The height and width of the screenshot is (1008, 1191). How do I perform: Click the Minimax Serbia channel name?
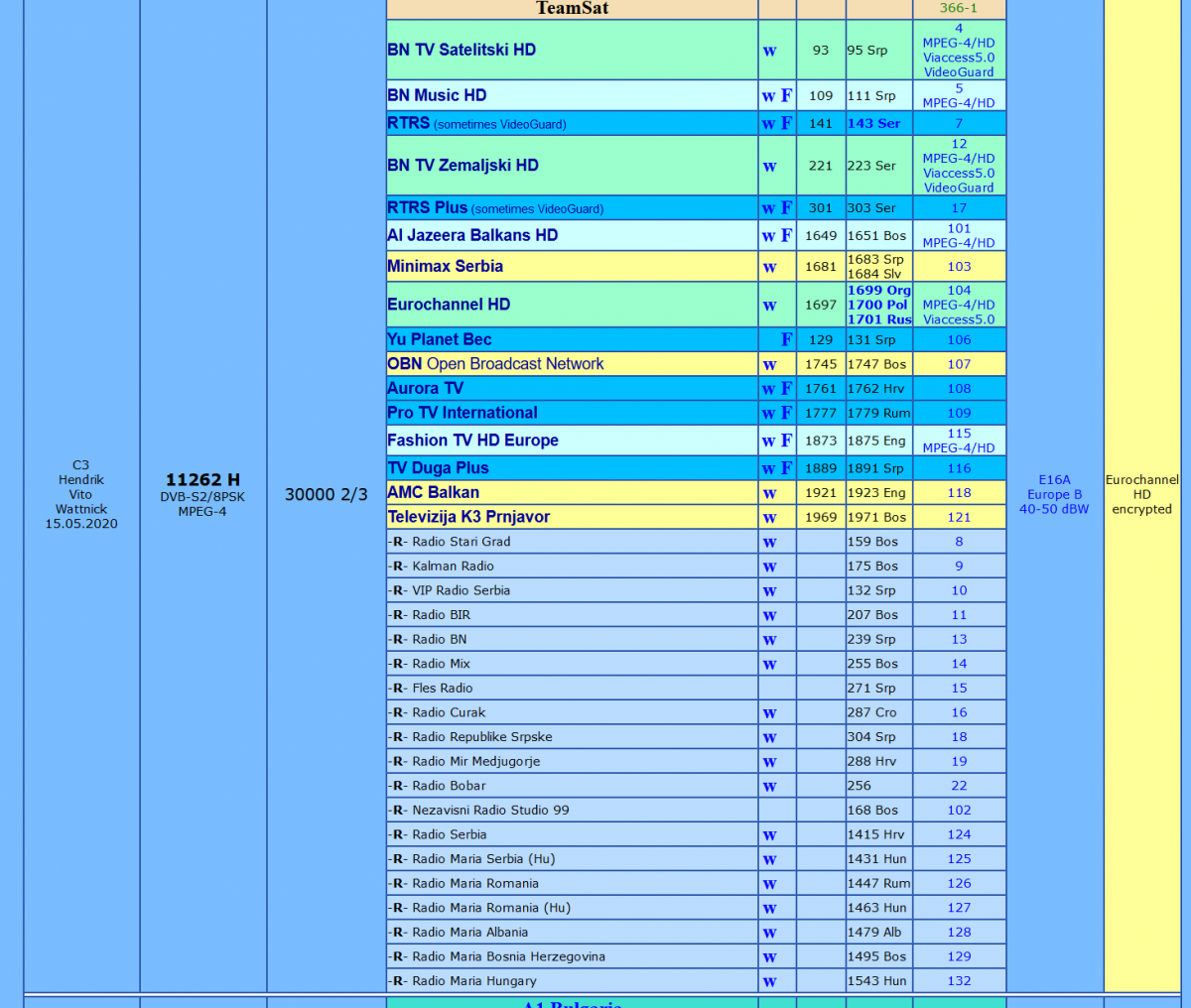(x=445, y=266)
